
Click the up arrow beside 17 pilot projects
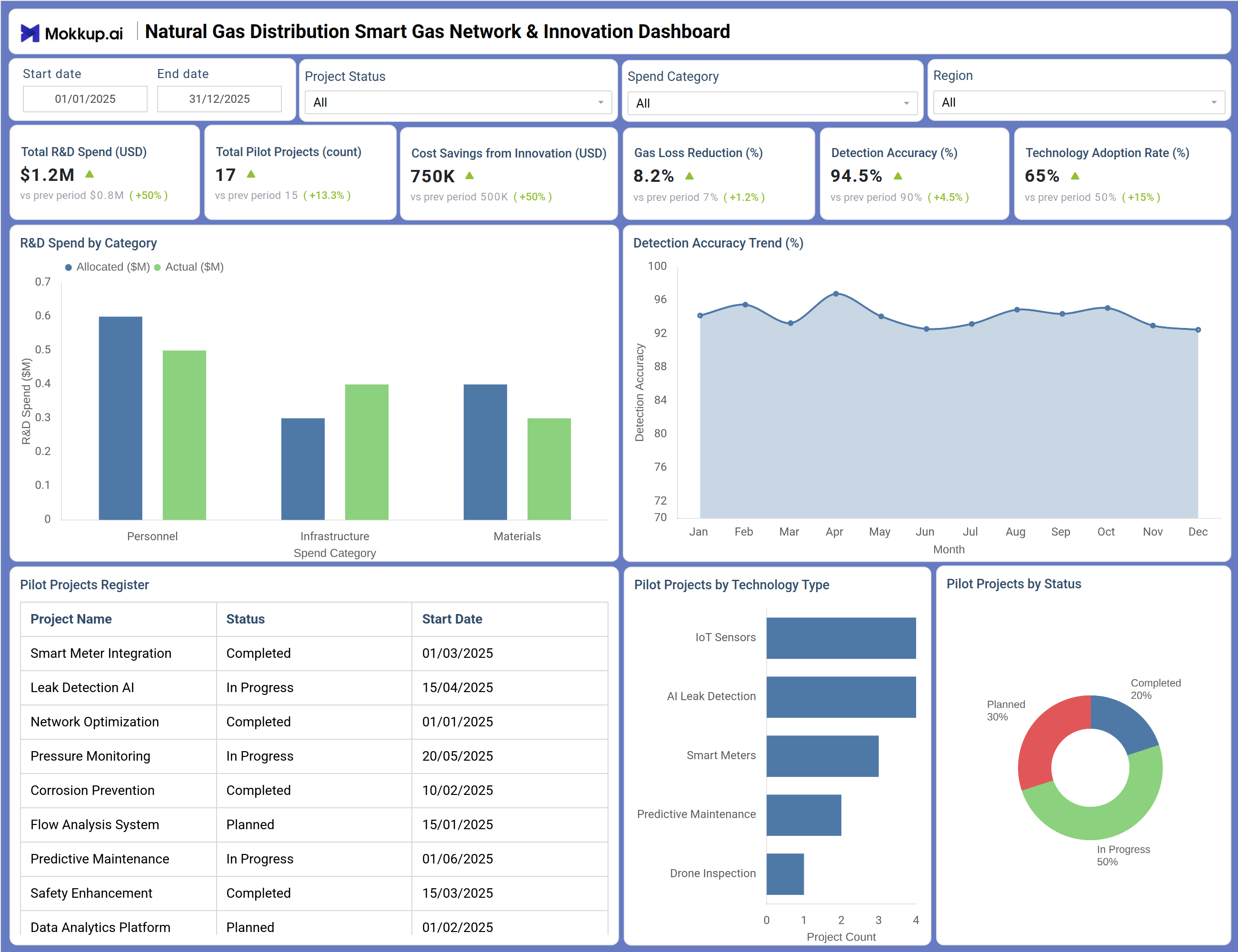tap(251, 175)
